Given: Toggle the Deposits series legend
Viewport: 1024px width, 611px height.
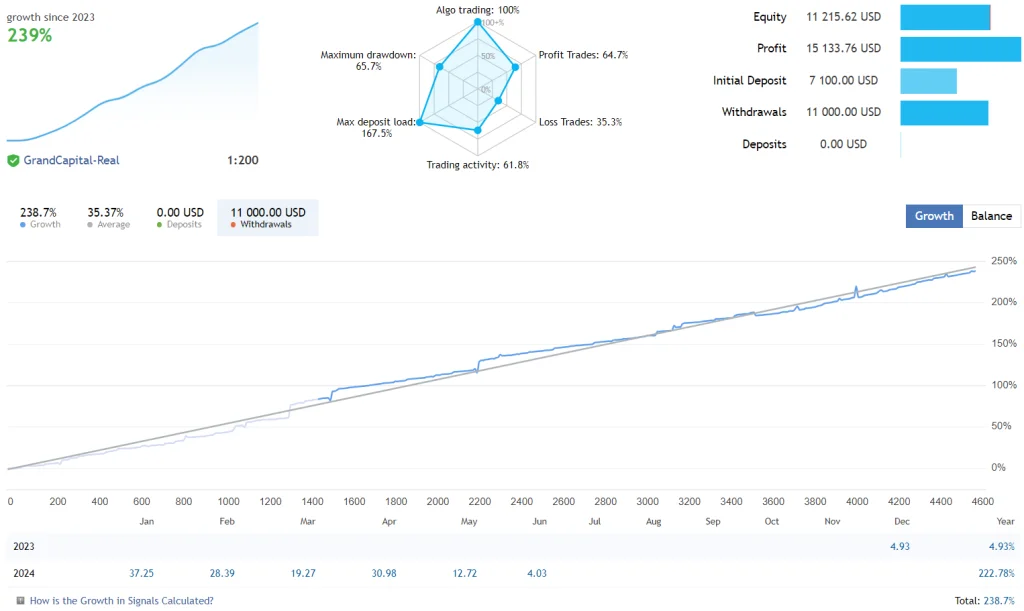Looking at the screenshot, I should 180,217.
